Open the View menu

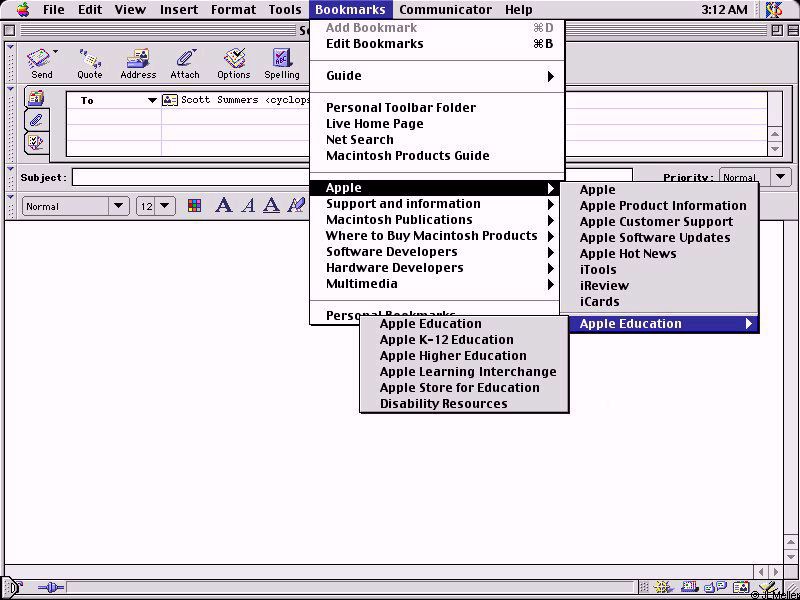coord(130,10)
